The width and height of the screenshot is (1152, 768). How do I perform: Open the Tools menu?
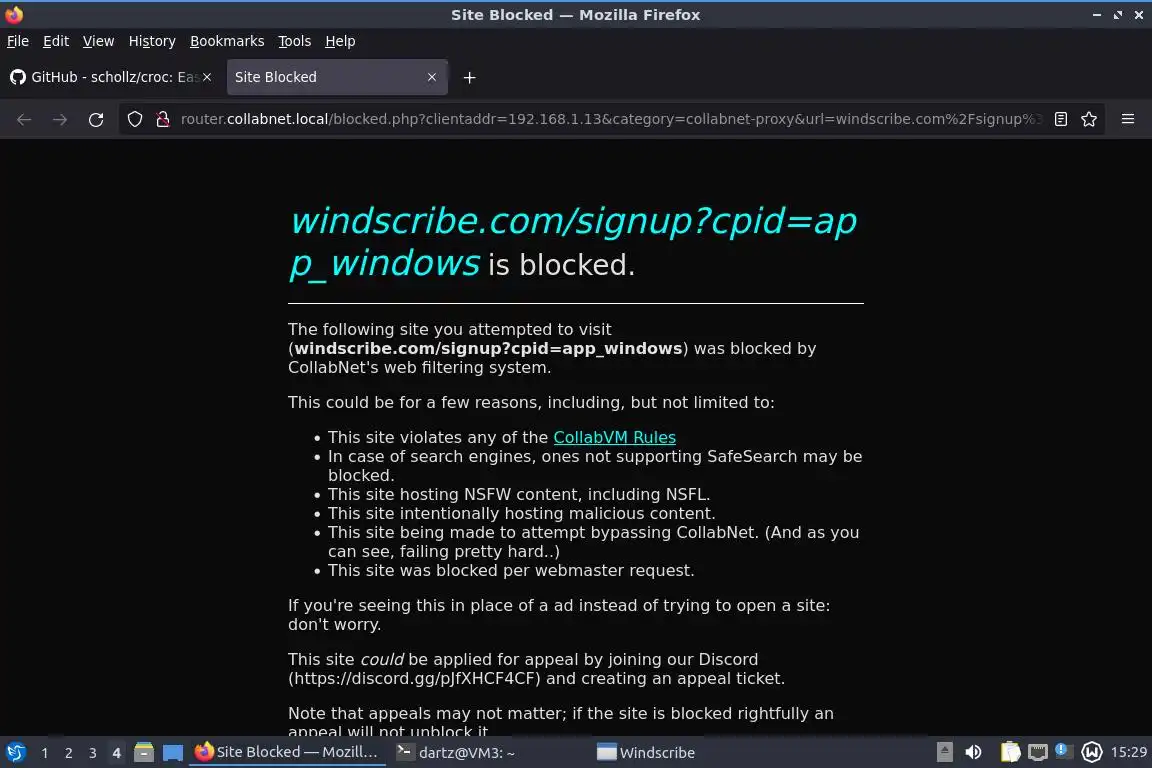295,41
